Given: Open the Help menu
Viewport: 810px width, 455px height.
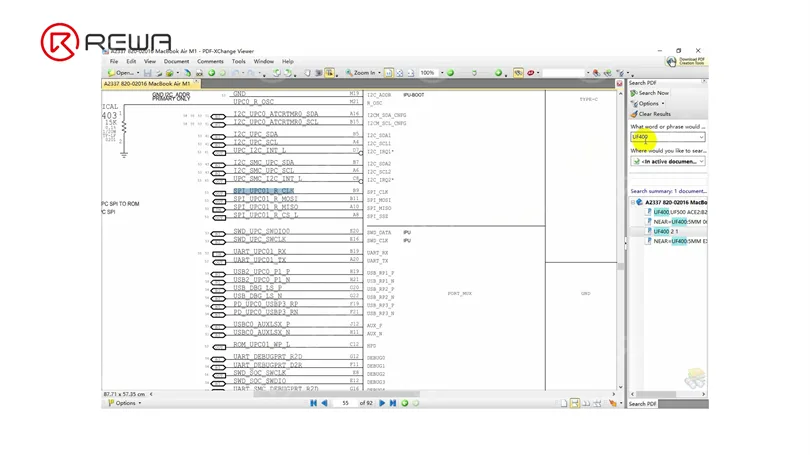Looking at the screenshot, I should pyautogui.click(x=288, y=61).
